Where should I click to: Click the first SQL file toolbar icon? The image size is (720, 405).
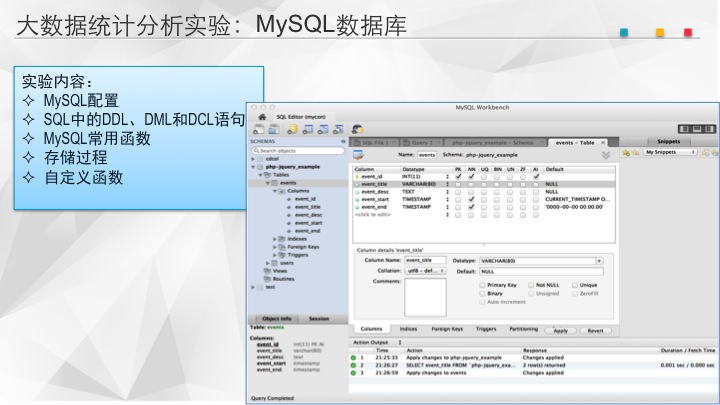click(x=257, y=129)
